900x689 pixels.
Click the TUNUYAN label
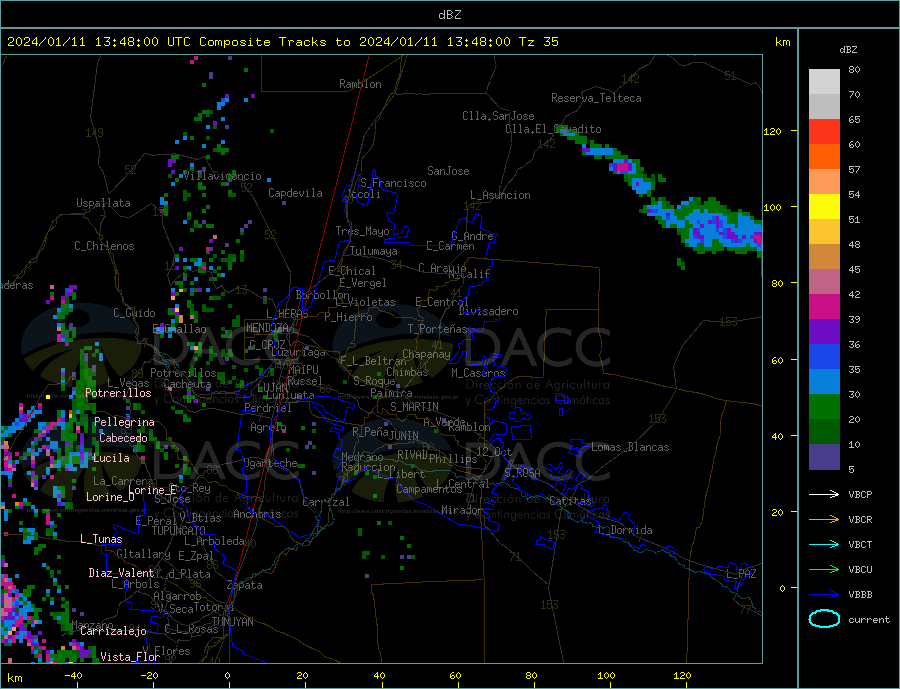tap(232, 622)
